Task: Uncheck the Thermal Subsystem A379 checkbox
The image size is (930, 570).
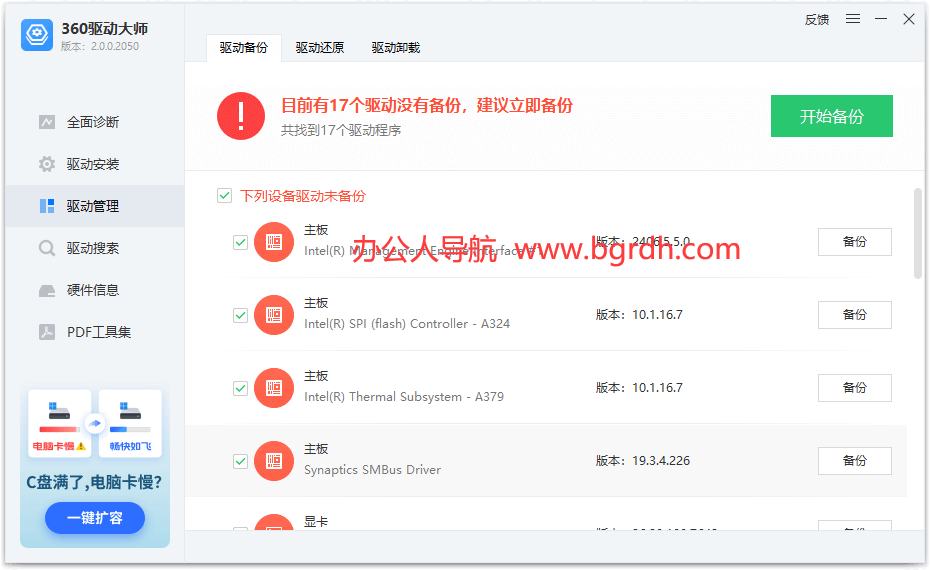Action: coord(240,388)
